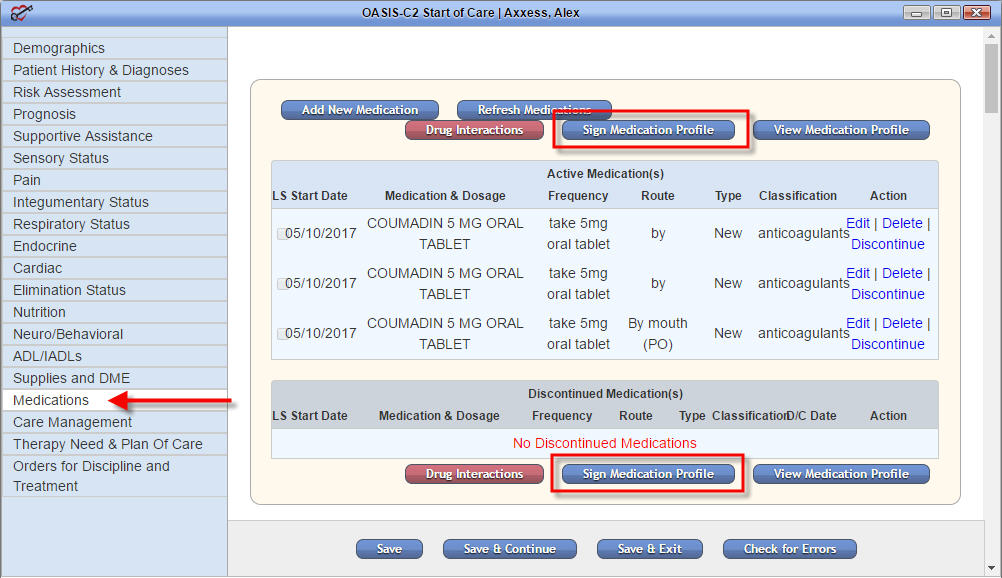
Task: Click the bottom Sign Medication Profile button
Action: [648, 474]
